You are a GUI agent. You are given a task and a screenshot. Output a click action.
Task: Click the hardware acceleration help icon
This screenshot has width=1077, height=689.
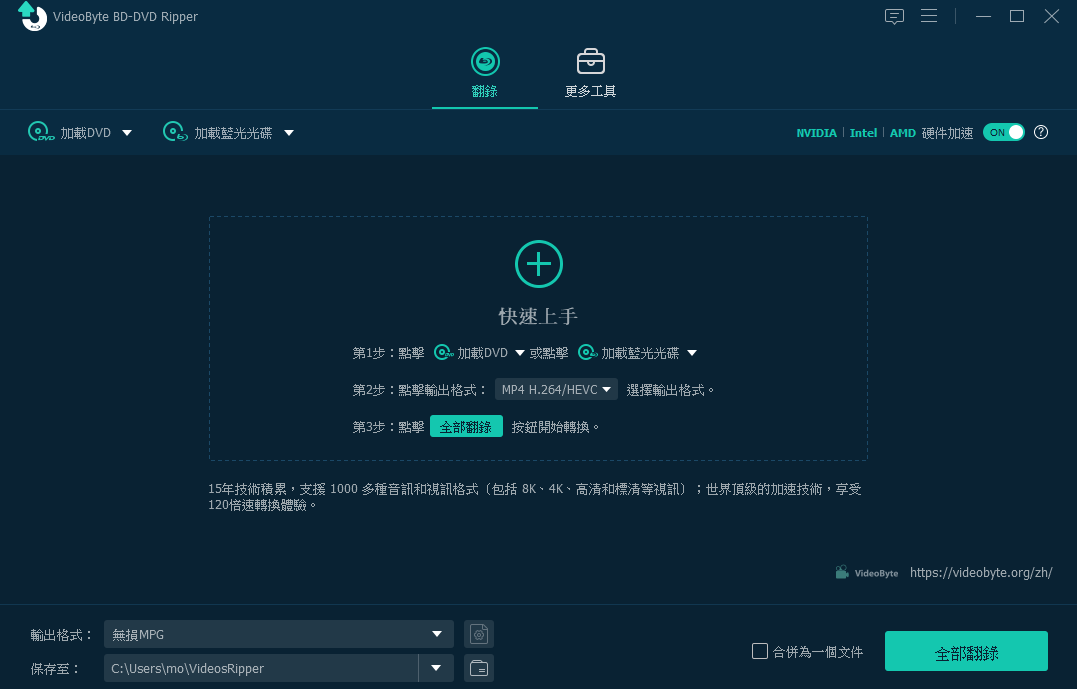click(x=1041, y=132)
